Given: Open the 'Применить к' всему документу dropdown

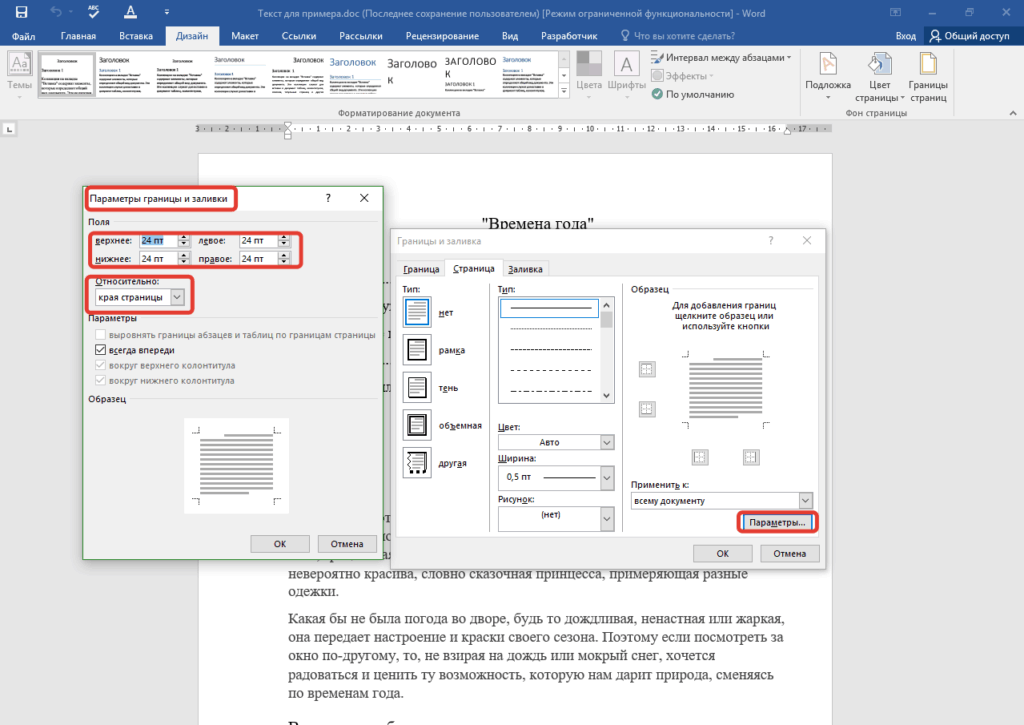Looking at the screenshot, I should tap(805, 500).
